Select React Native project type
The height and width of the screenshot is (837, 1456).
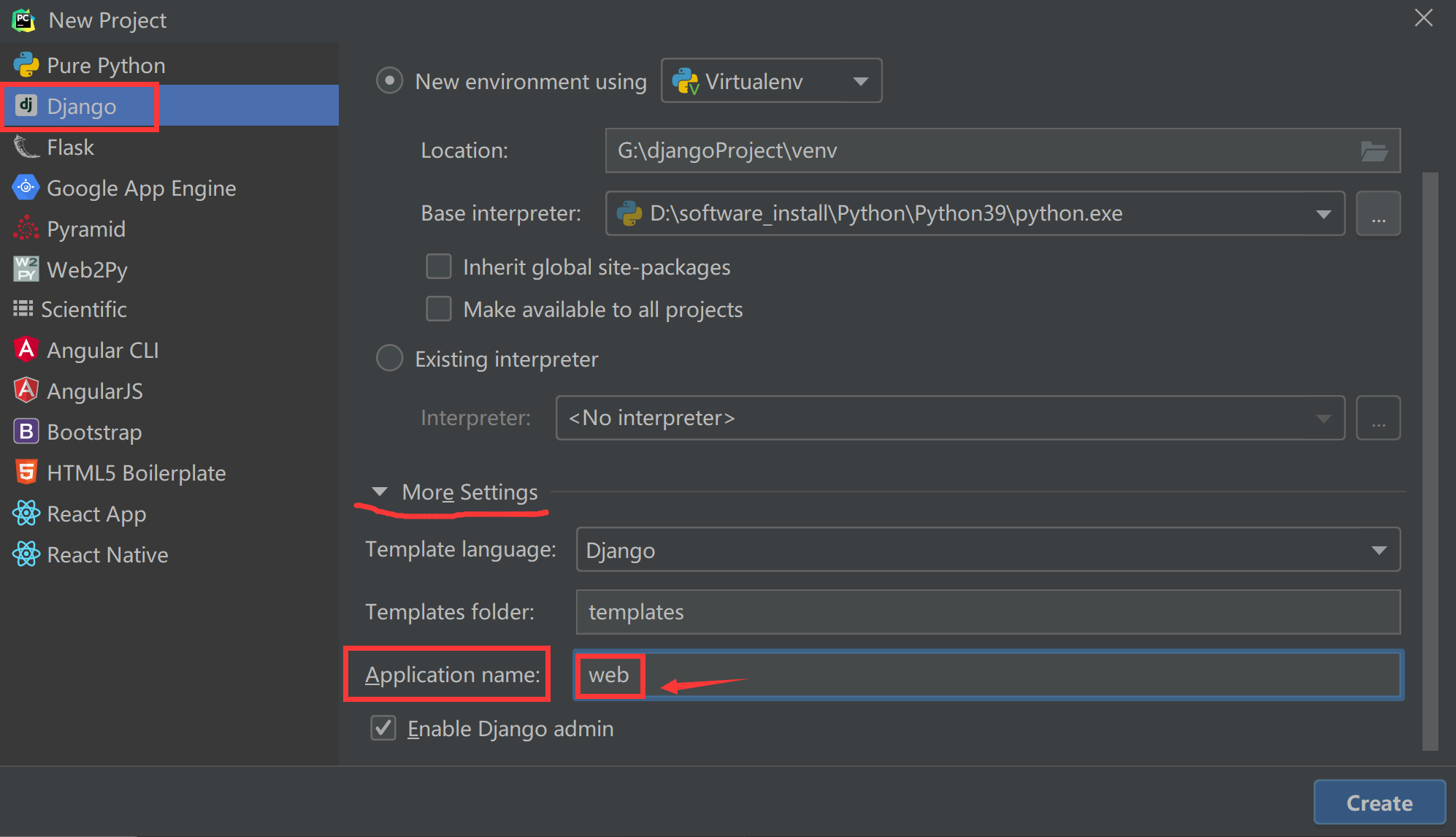(x=169, y=554)
